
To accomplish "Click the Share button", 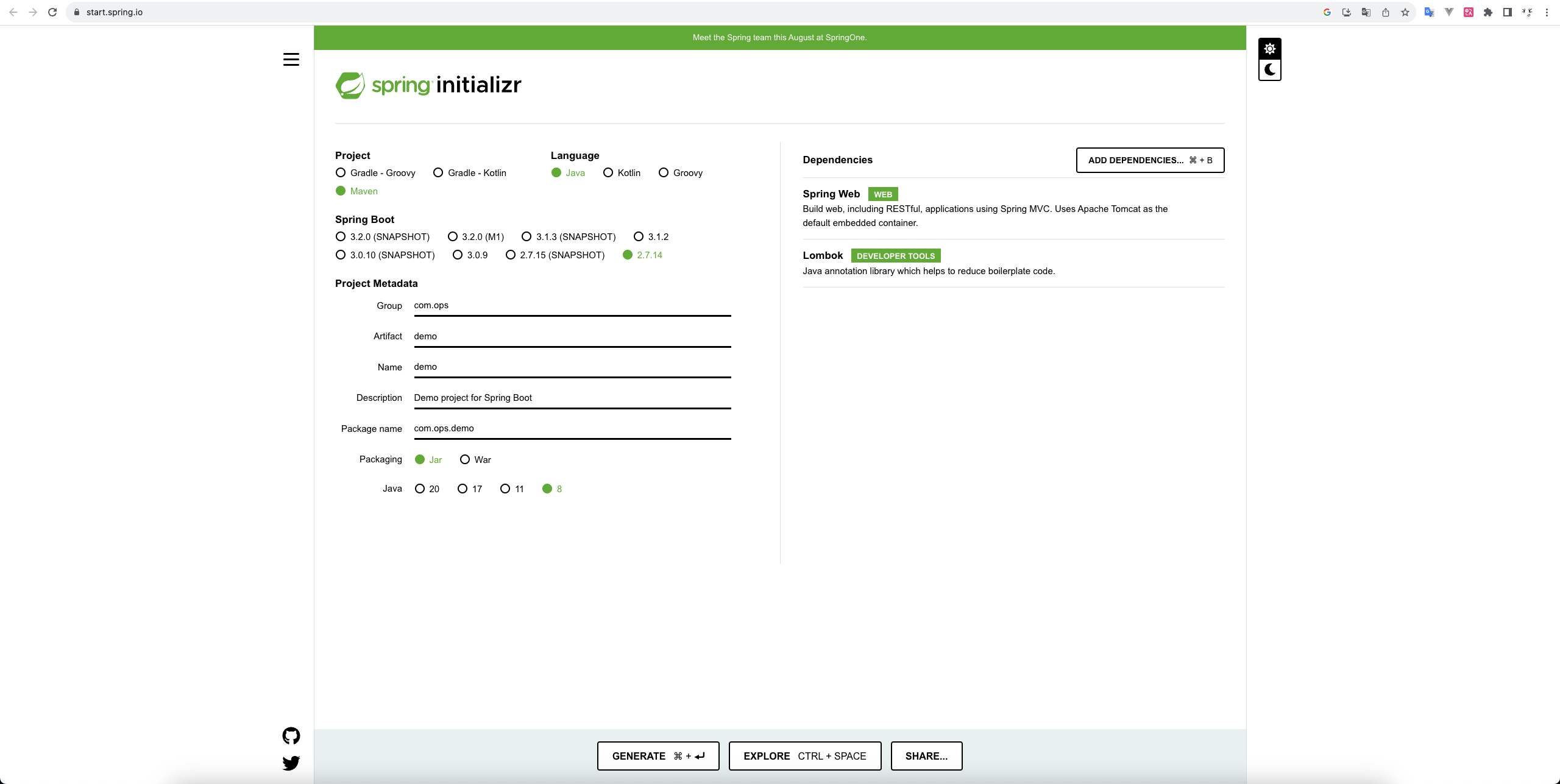I will click(926, 756).
